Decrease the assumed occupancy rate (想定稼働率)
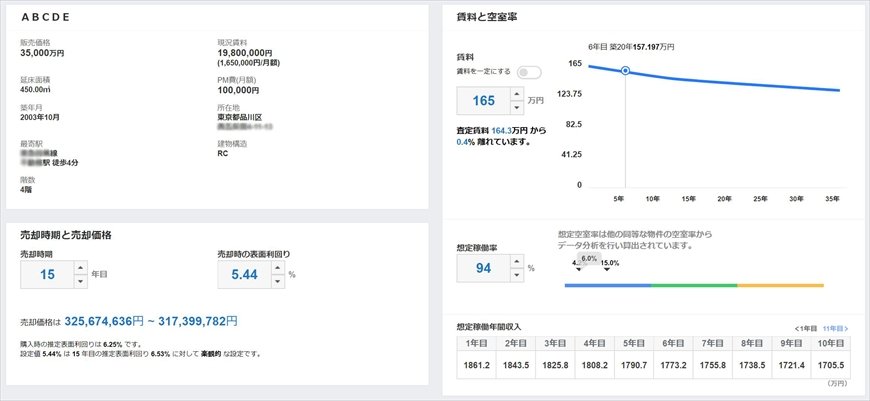870x401 pixels. point(516,274)
